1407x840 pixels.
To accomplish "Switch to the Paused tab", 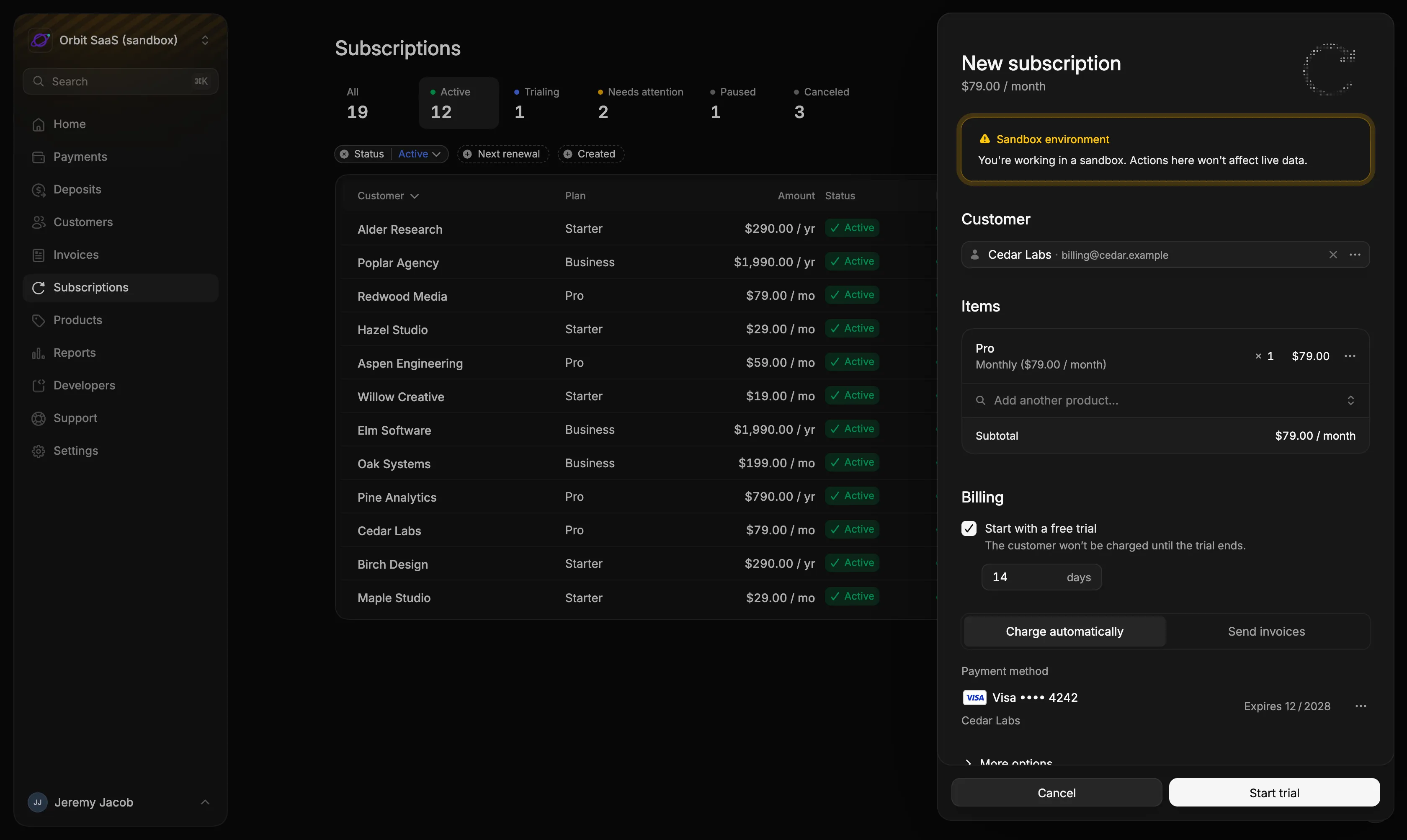I will tap(738, 103).
